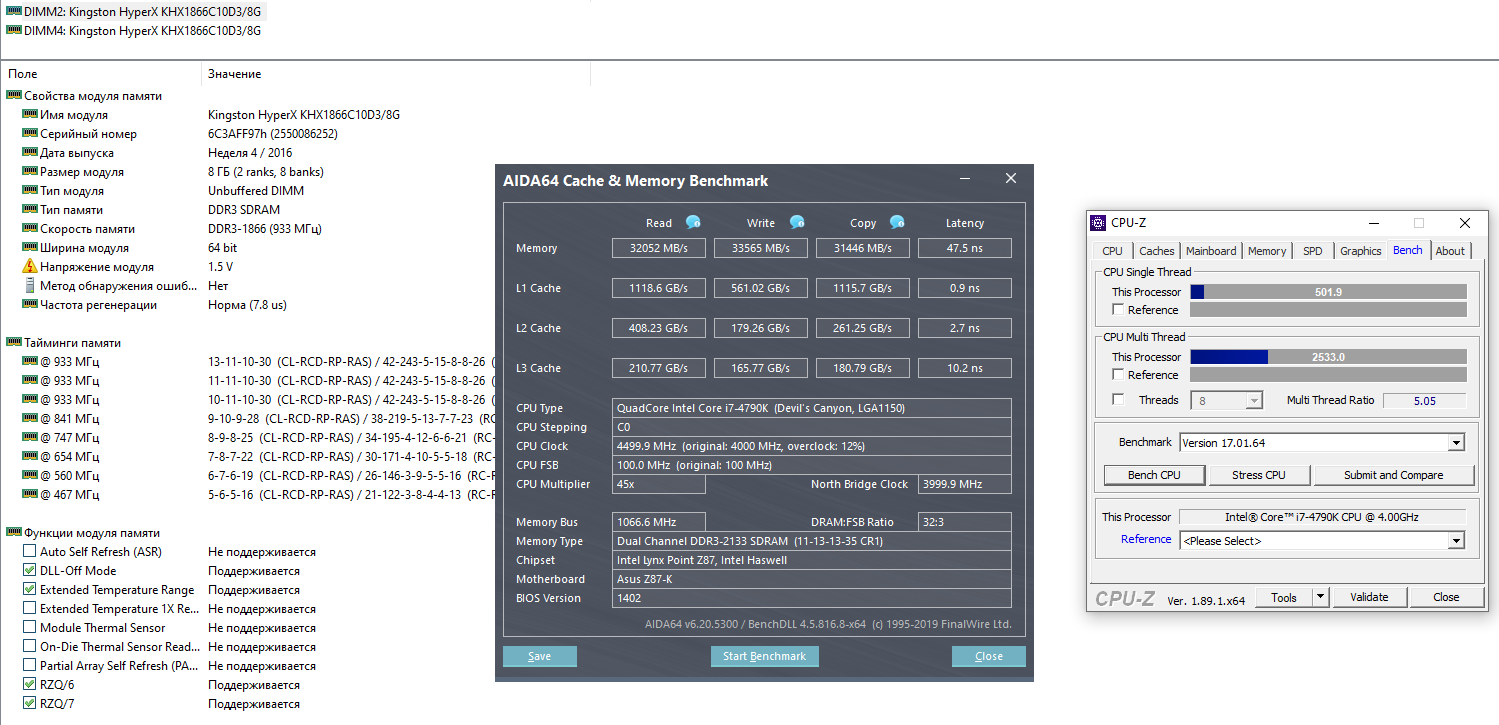Viewport: 1499px width, 725px height.
Task: Click the icon next to Ширина модуля
Action: point(30,248)
